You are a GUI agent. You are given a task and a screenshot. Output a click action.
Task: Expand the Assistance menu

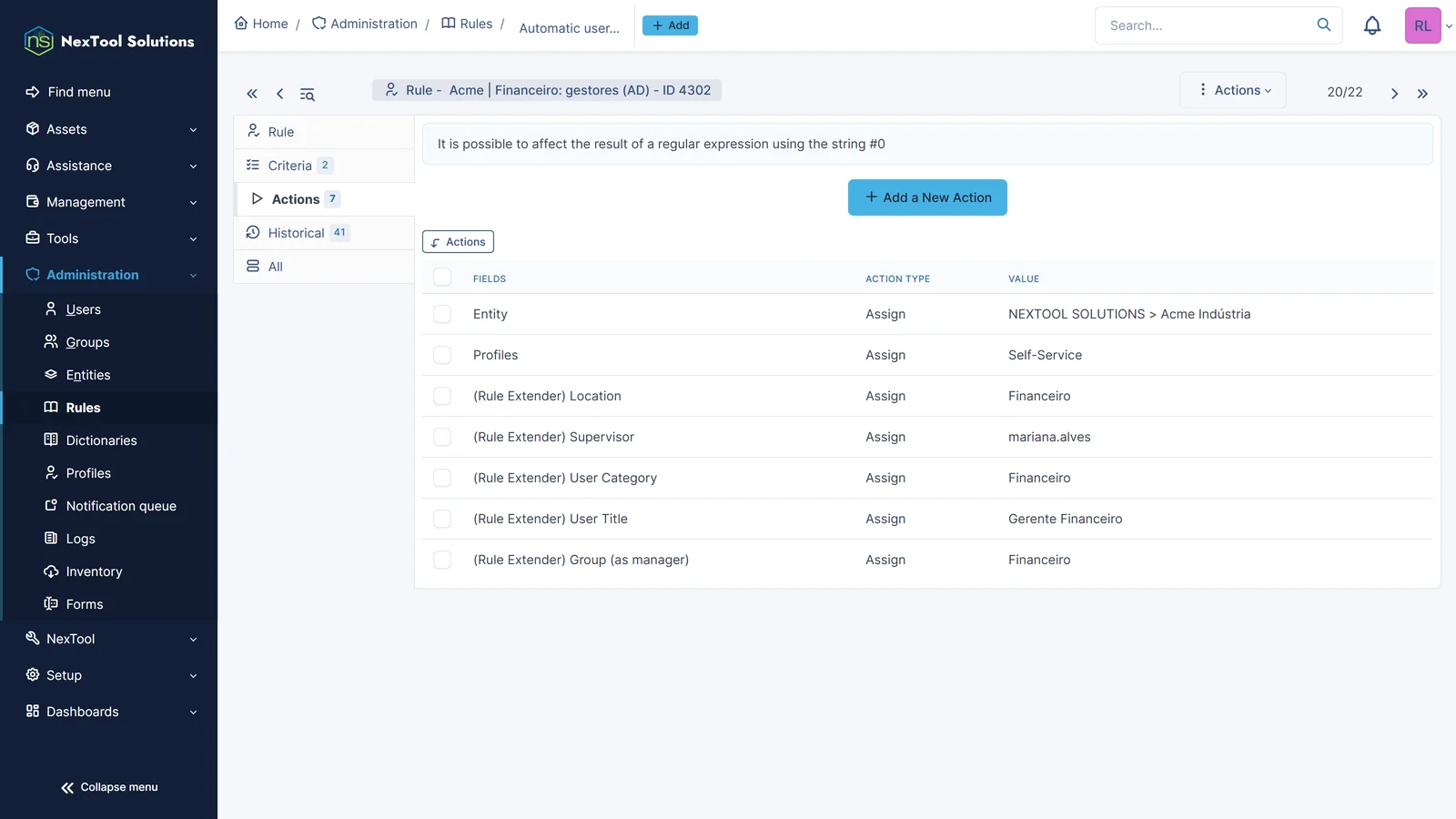pyautogui.click(x=109, y=166)
